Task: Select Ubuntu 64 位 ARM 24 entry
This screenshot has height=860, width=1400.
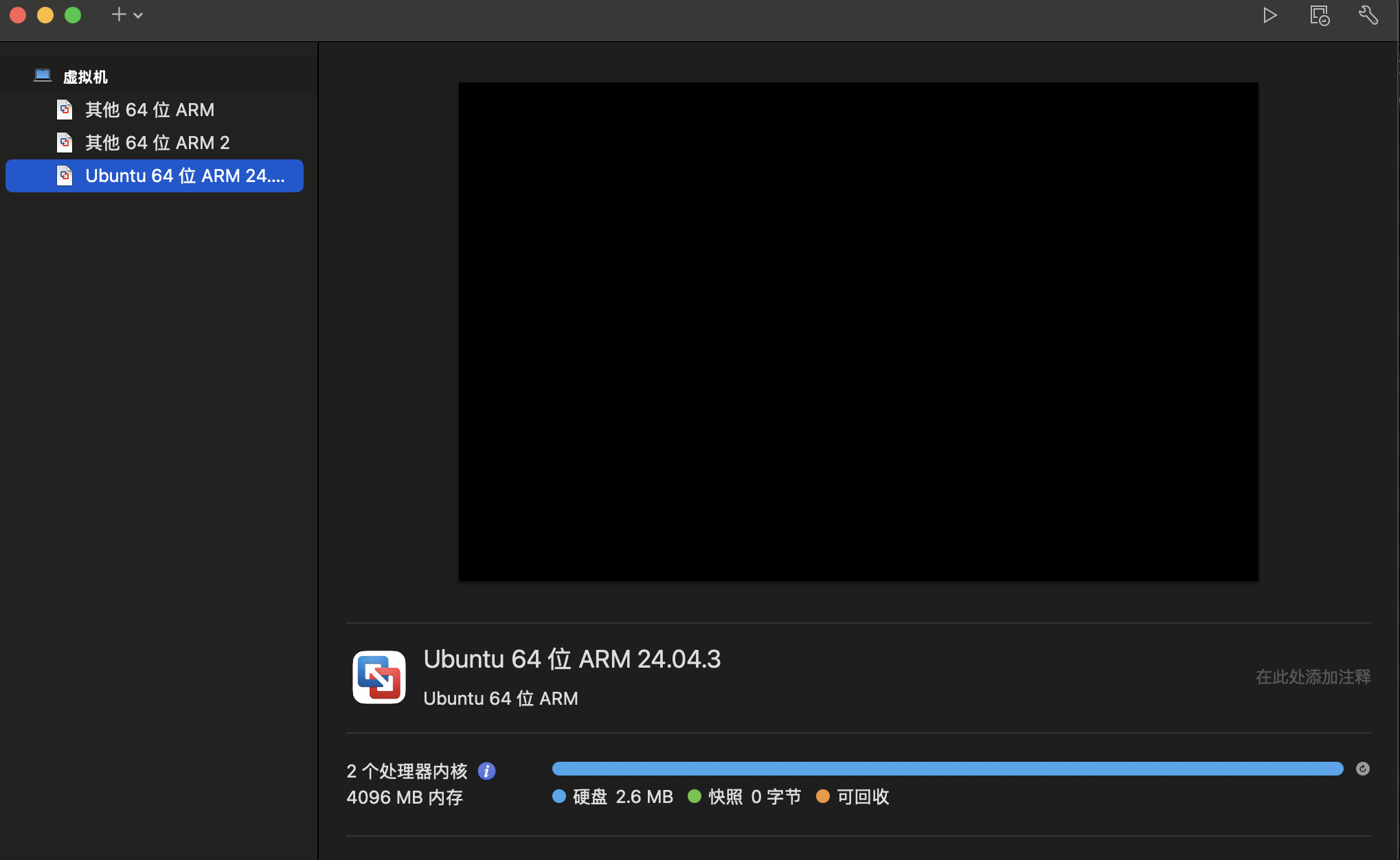Action: pyautogui.click(x=184, y=176)
